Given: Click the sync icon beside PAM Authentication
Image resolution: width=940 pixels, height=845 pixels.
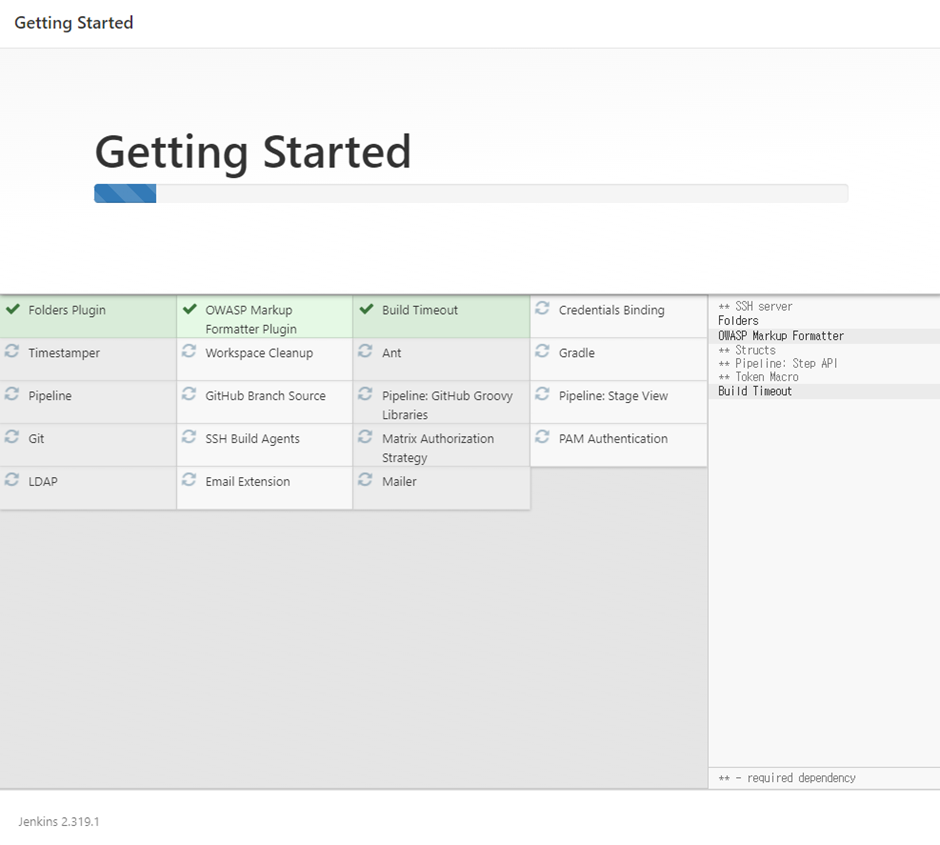Looking at the screenshot, I should click(x=543, y=437).
